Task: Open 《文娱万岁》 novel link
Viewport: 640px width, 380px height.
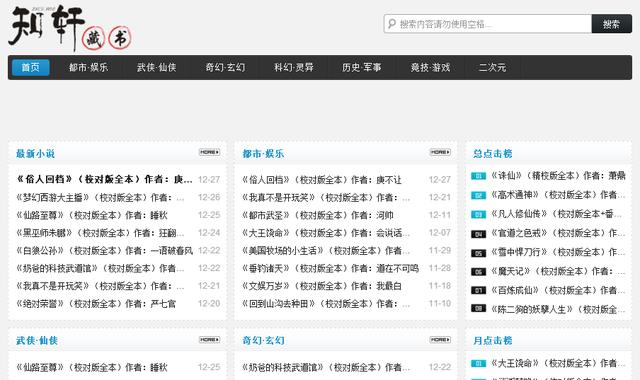Action: click(322, 286)
